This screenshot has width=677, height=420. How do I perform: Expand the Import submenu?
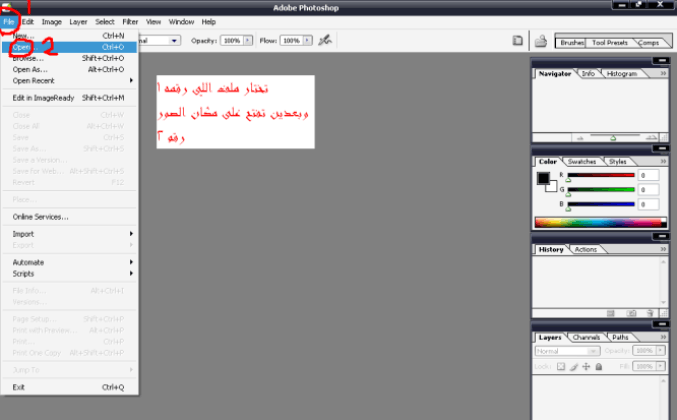(69, 234)
